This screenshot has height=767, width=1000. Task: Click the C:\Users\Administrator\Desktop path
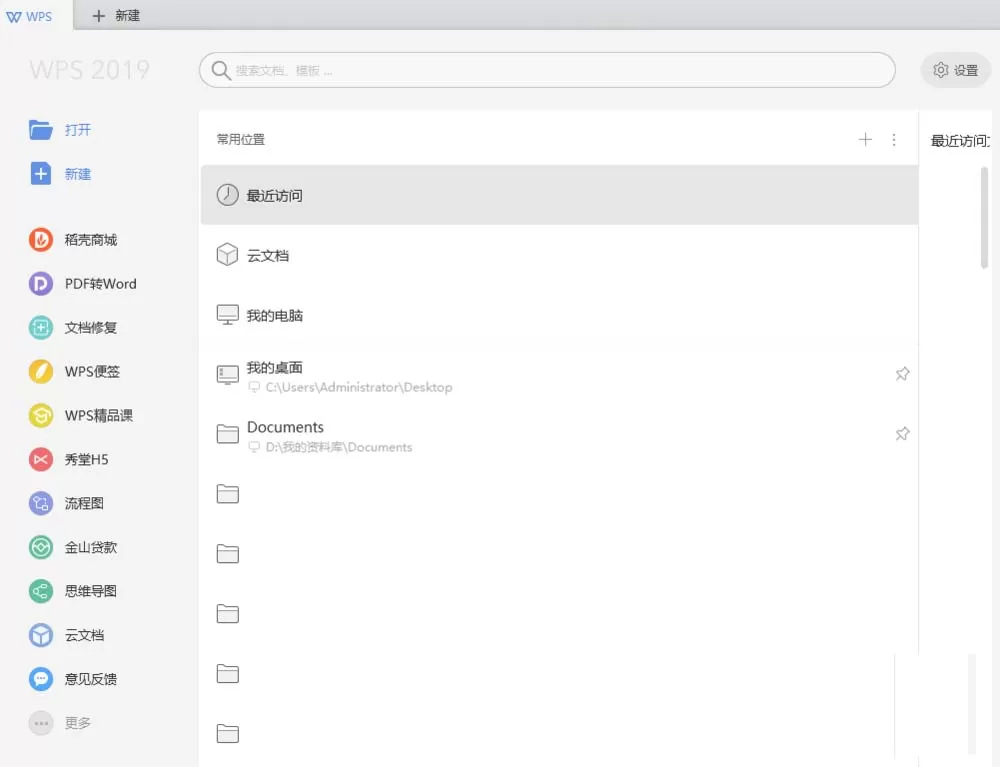click(x=359, y=387)
